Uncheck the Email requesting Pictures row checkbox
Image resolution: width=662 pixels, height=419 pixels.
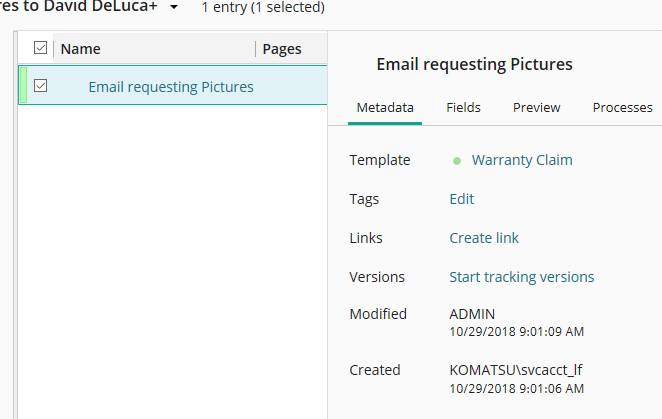click(x=41, y=86)
